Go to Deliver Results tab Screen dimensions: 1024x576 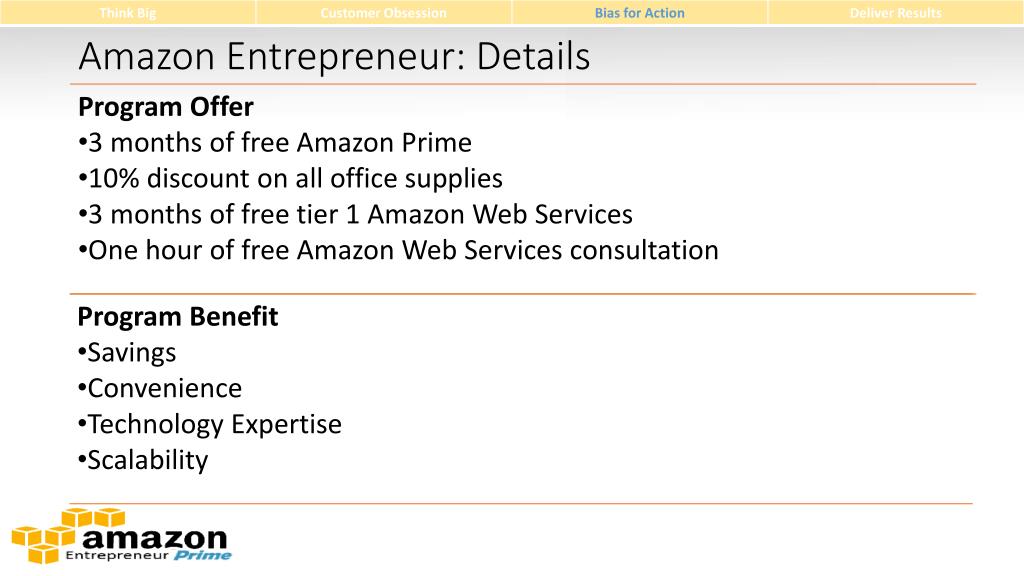[895, 12]
